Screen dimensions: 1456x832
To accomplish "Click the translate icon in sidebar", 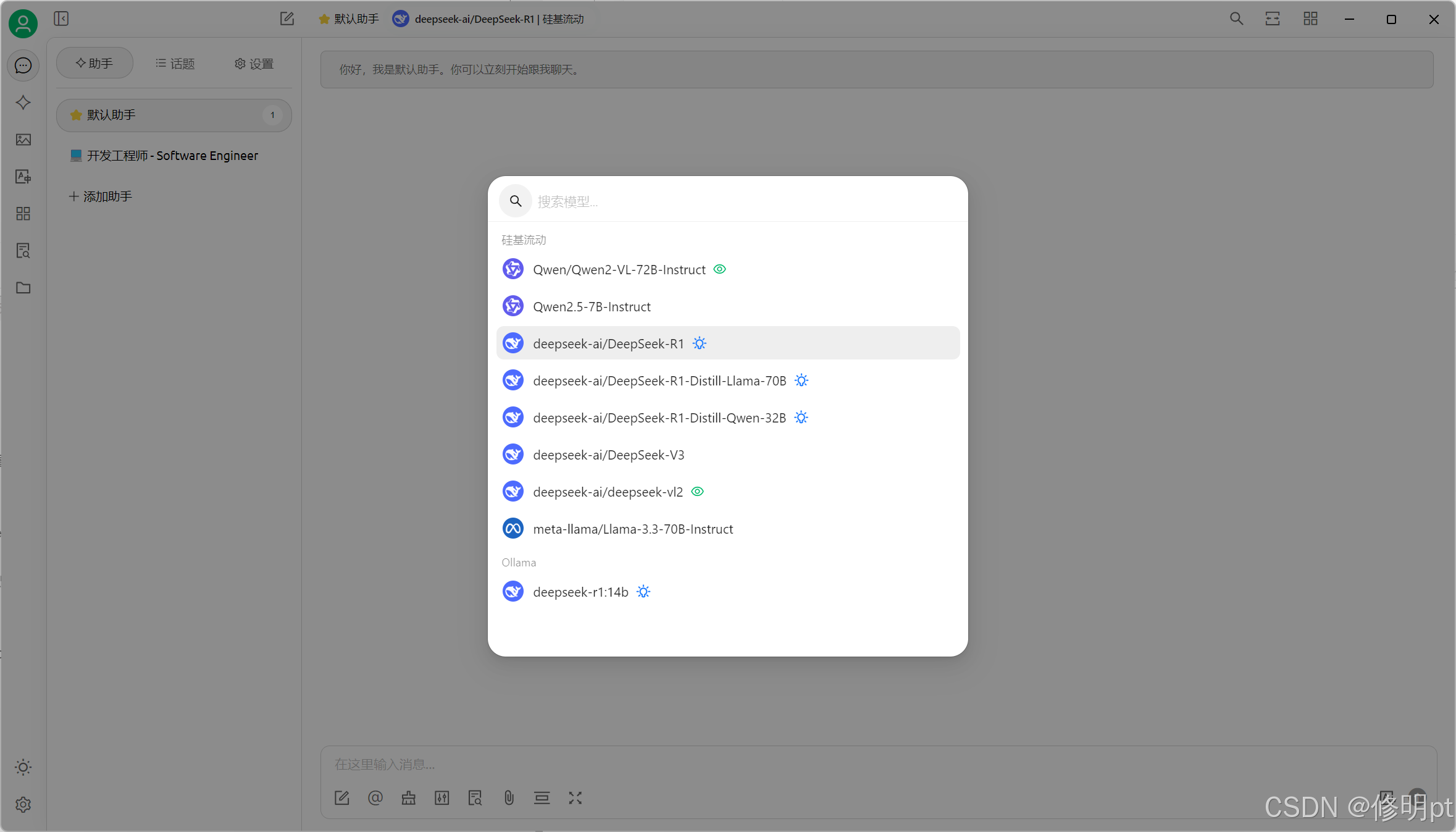I will (23, 177).
